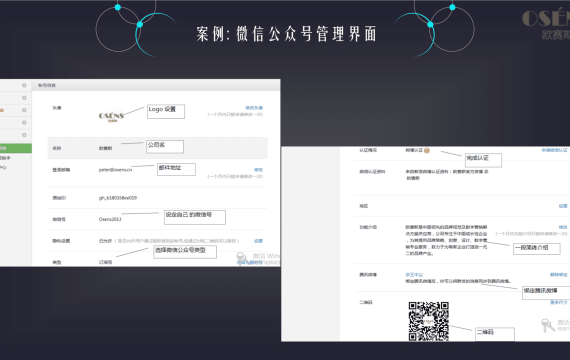The height and width of the screenshot is (360, 570).
Task: Select the green highlighted sidebar menu item
Action: pos(16,148)
